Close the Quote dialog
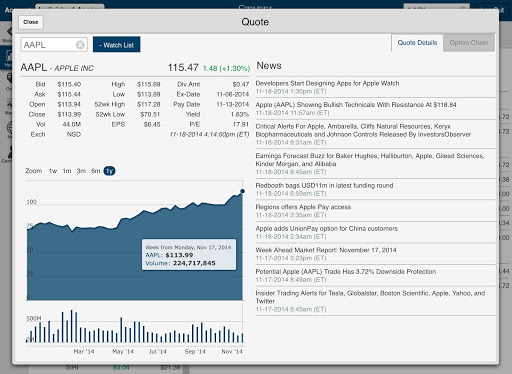The image size is (512, 374). [31, 22]
